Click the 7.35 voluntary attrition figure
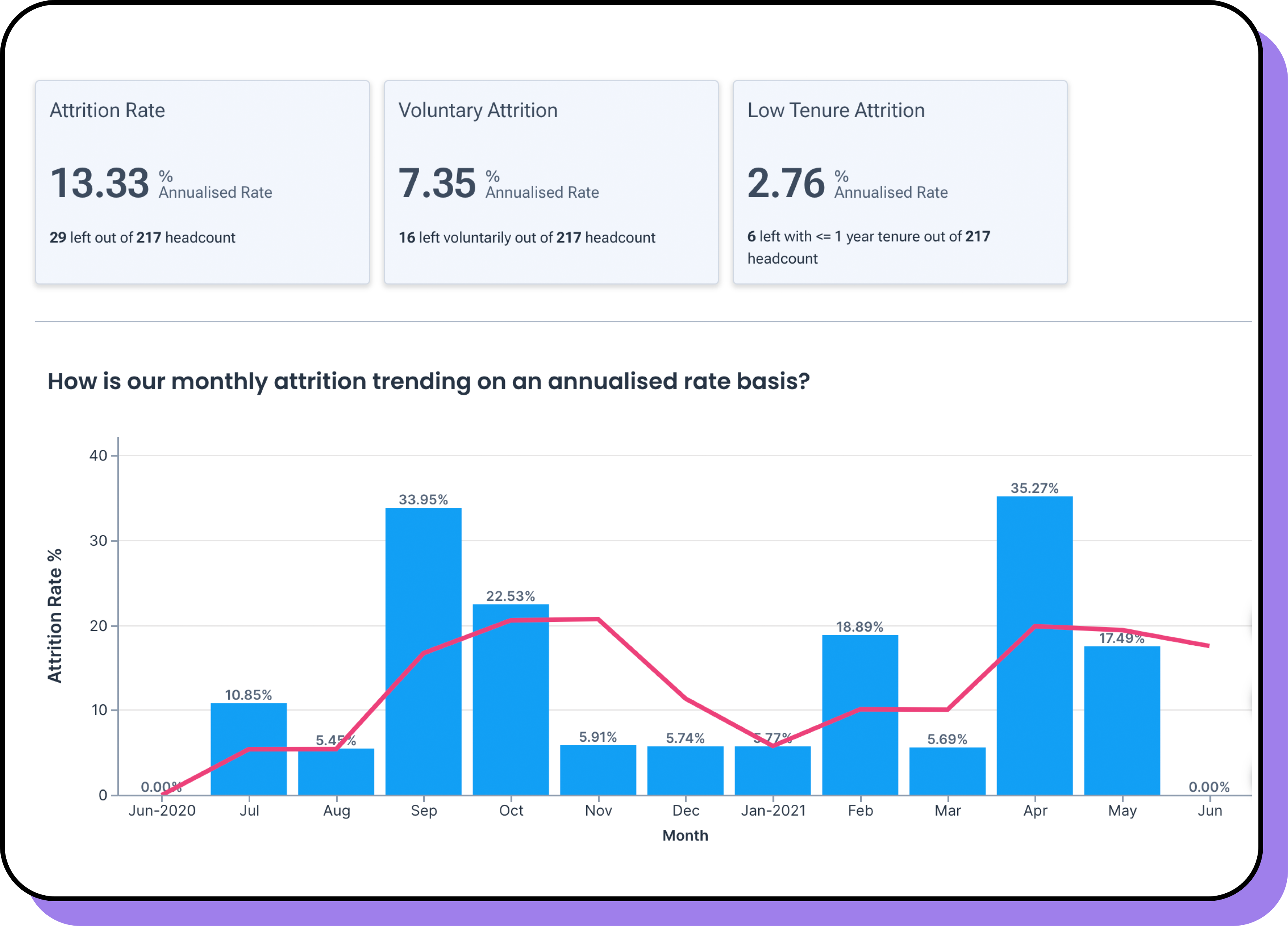1288x926 pixels. pyautogui.click(x=437, y=183)
